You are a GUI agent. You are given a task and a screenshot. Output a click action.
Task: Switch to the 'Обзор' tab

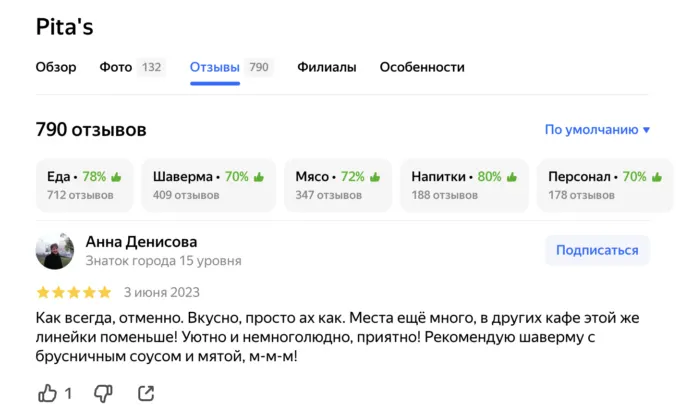pyautogui.click(x=56, y=67)
